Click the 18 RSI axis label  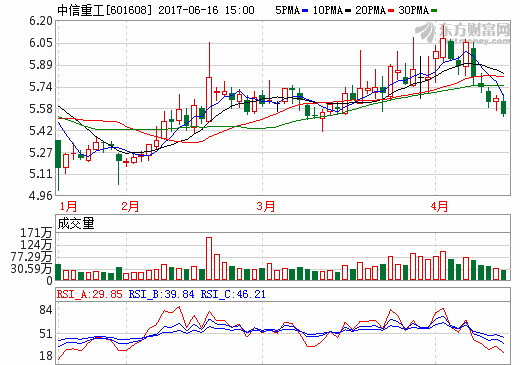(x=46, y=356)
